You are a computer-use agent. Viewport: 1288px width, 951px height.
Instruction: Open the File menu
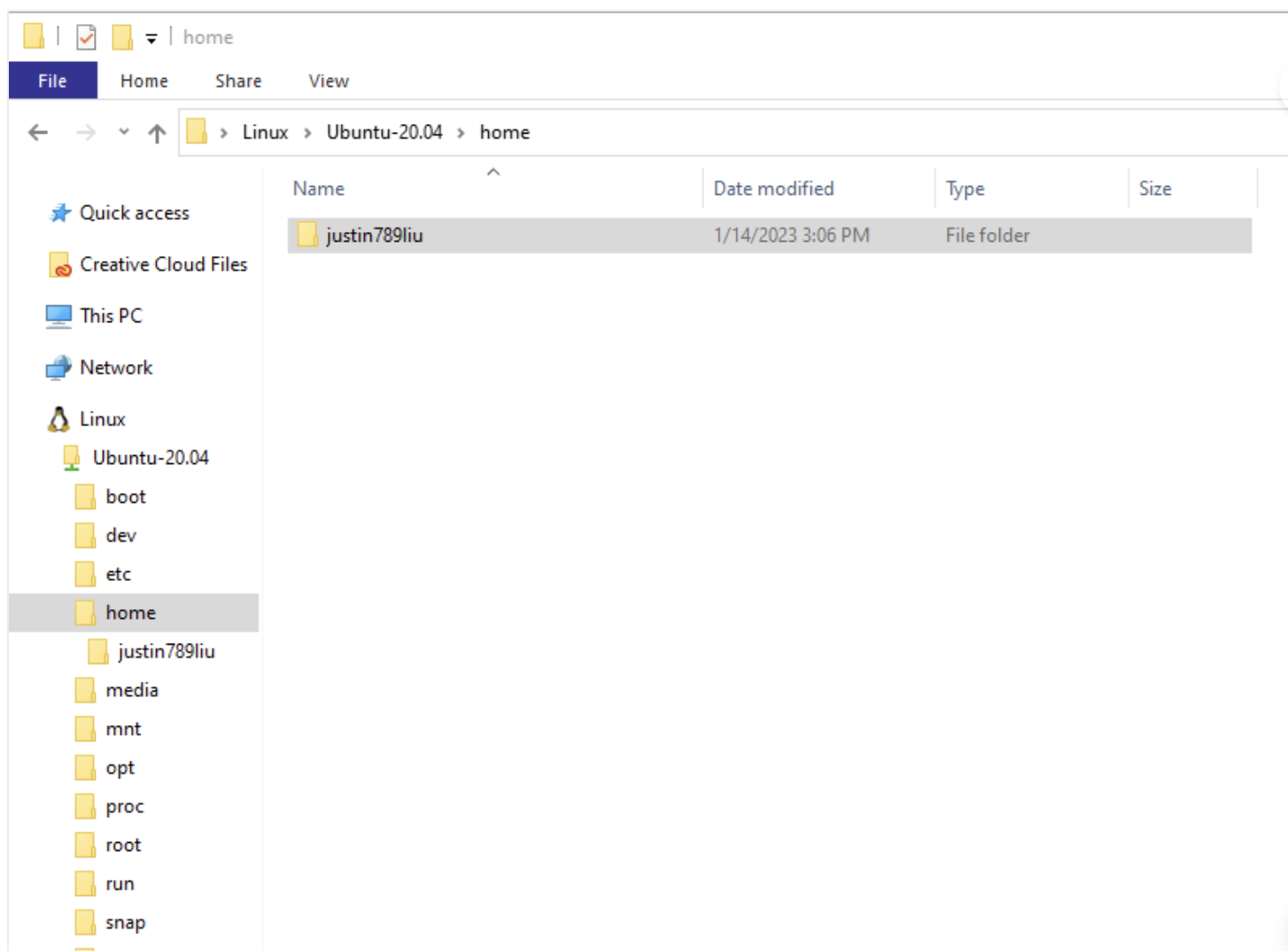pos(51,81)
